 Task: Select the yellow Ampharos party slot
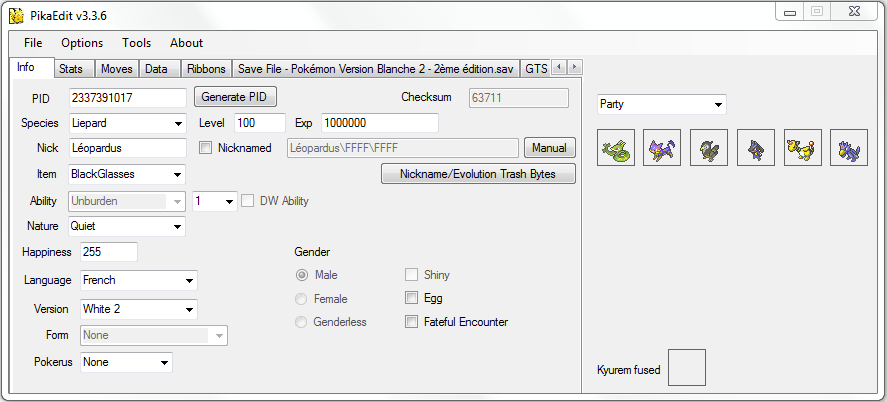coord(802,148)
